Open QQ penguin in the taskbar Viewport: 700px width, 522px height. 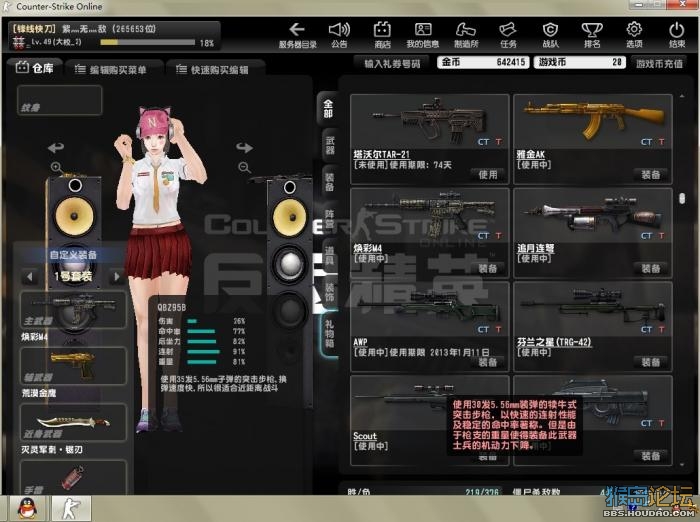27,508
